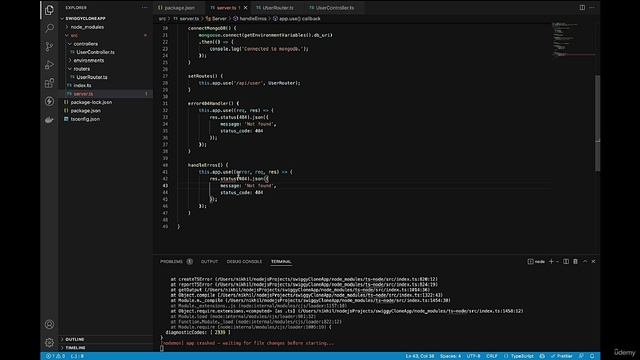
Task: Open tsconfig.json in the explorer tree
Action: pos(85,119)
